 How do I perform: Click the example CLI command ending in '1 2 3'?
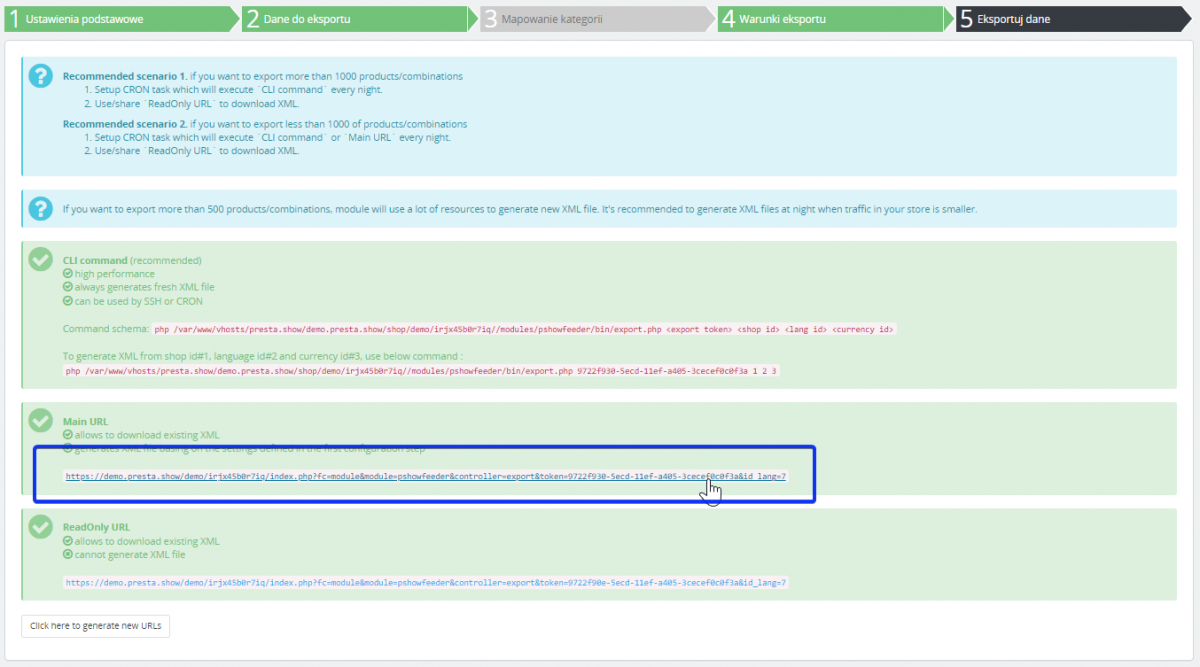pyautogui.click(x=421, y=371)
